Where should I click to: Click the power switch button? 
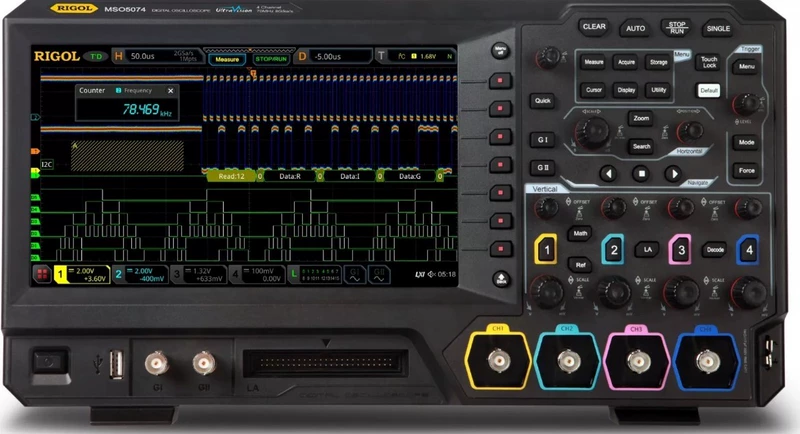click(x=49, y=363)
